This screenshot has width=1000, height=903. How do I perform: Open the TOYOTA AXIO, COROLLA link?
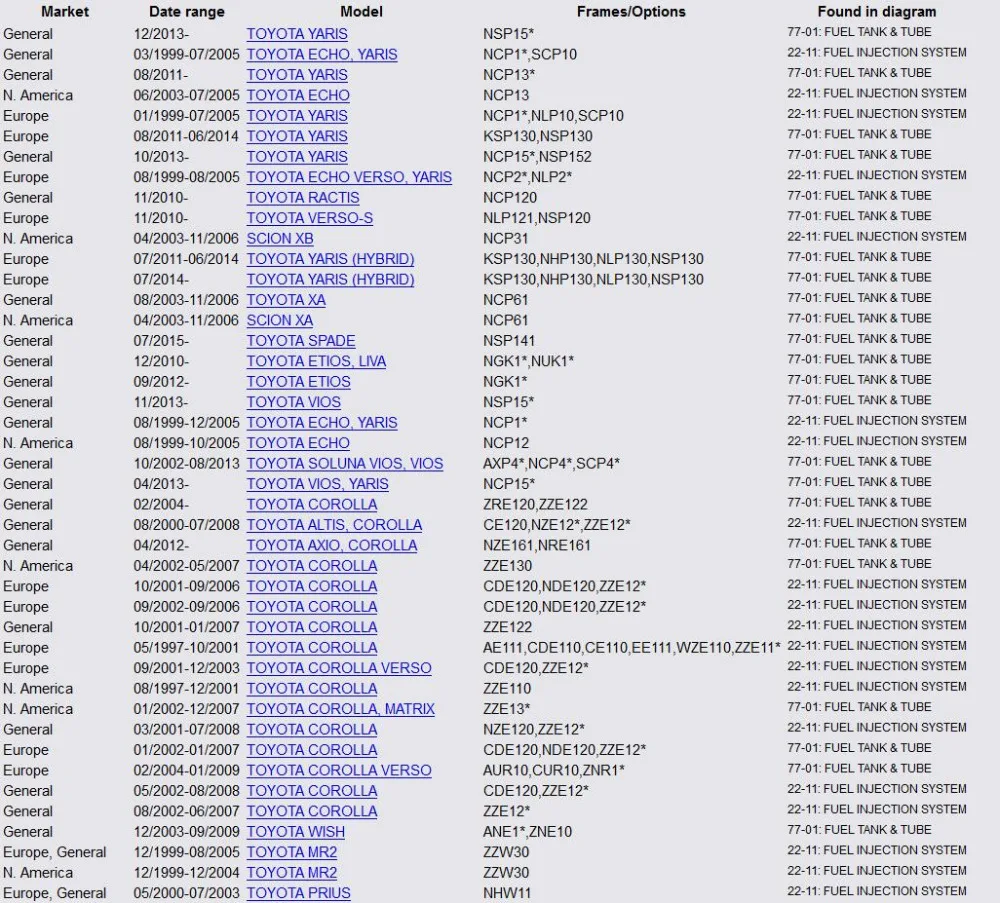point(332,545)
